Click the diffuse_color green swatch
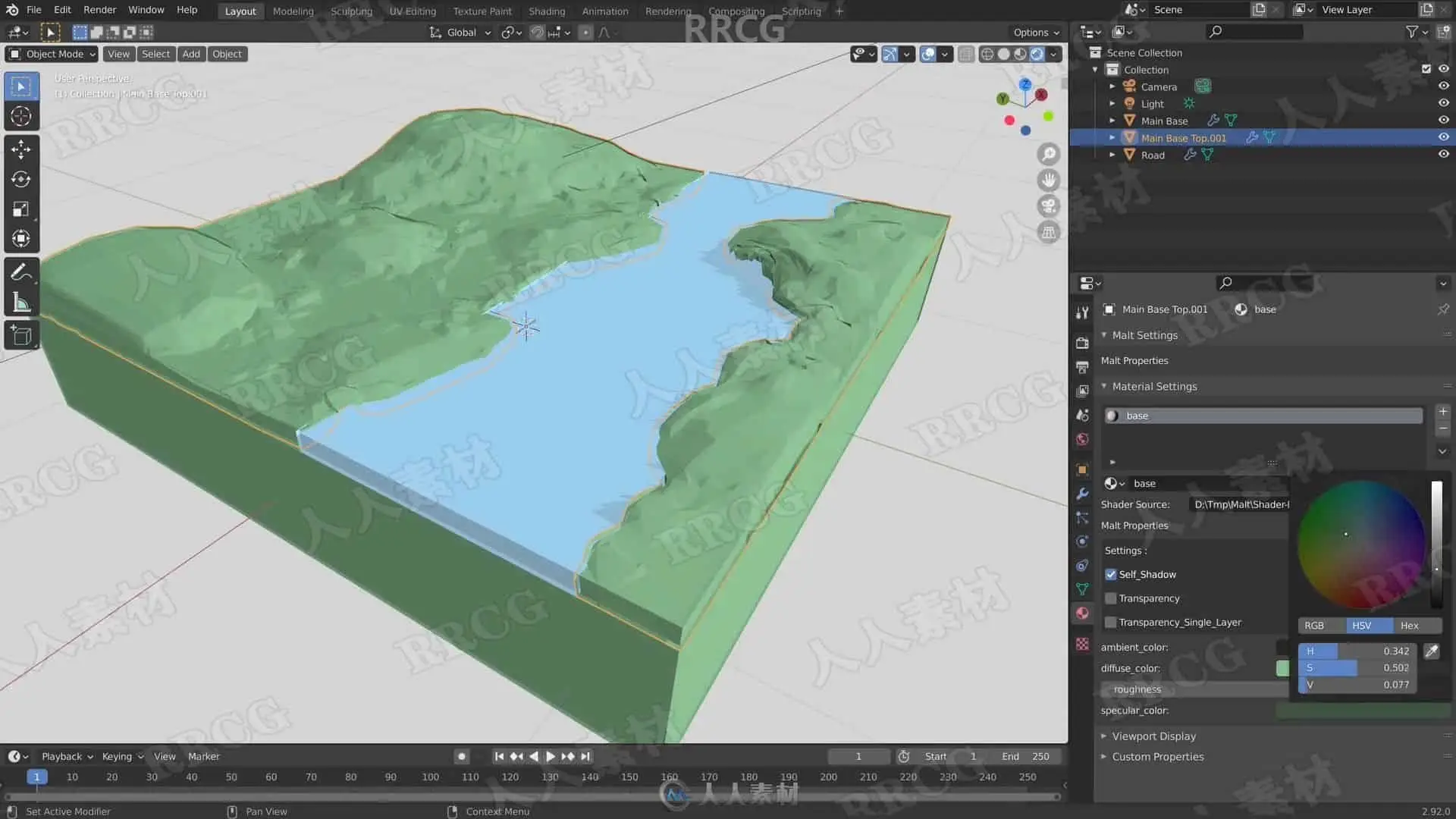 pos(1282,668)
